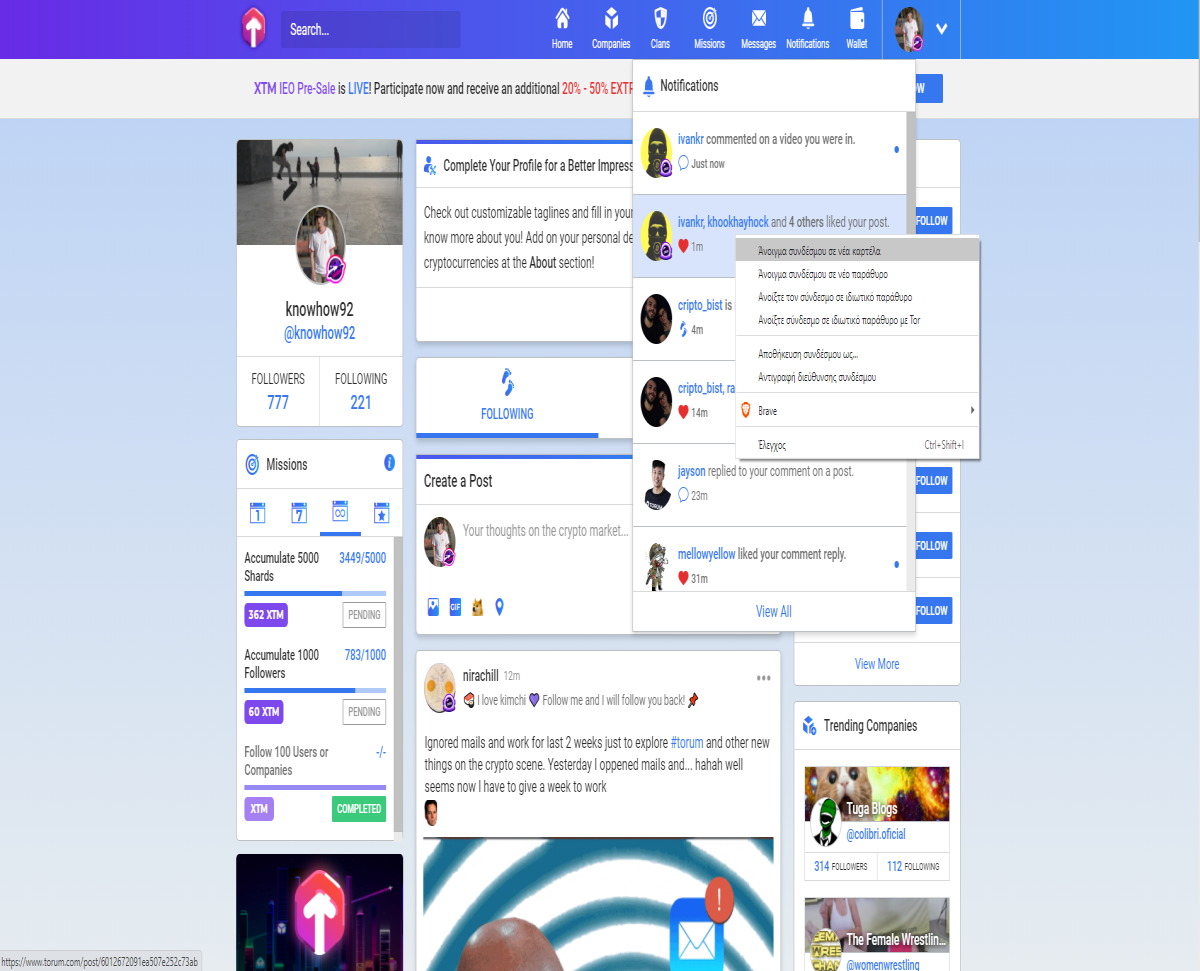This screenshot has height=971, width=1200.
Task: Open the Home icon in the navbar
Action: [x=562, y=29]
